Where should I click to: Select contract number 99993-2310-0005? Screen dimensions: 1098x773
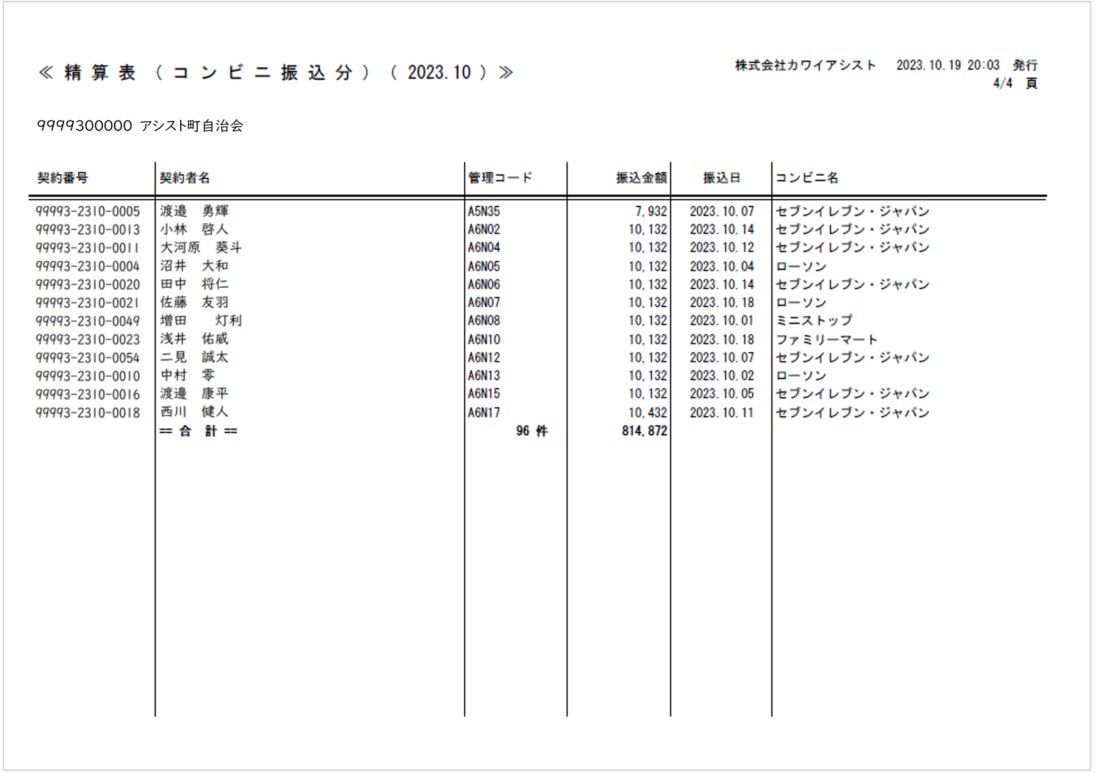coord(88,212)
